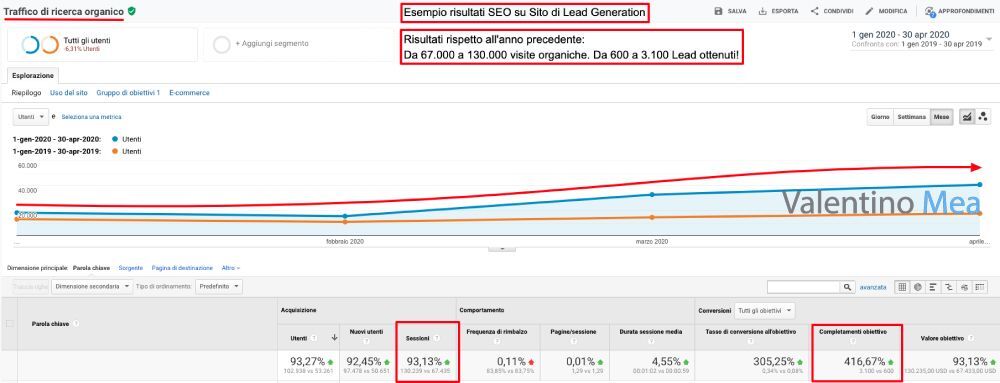The image size is (1000, 383).
Task: Click Pagina di destinazione link
Action: 182,268
